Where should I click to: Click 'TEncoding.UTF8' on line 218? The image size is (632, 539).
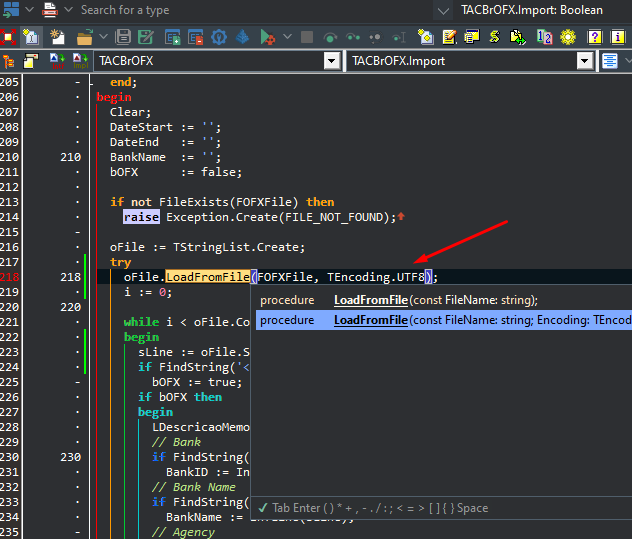click(x=376, y=277)
